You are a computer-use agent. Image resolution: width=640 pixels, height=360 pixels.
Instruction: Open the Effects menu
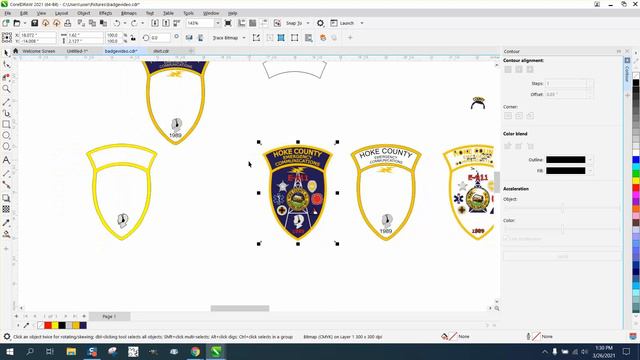(x=105, y=13)
